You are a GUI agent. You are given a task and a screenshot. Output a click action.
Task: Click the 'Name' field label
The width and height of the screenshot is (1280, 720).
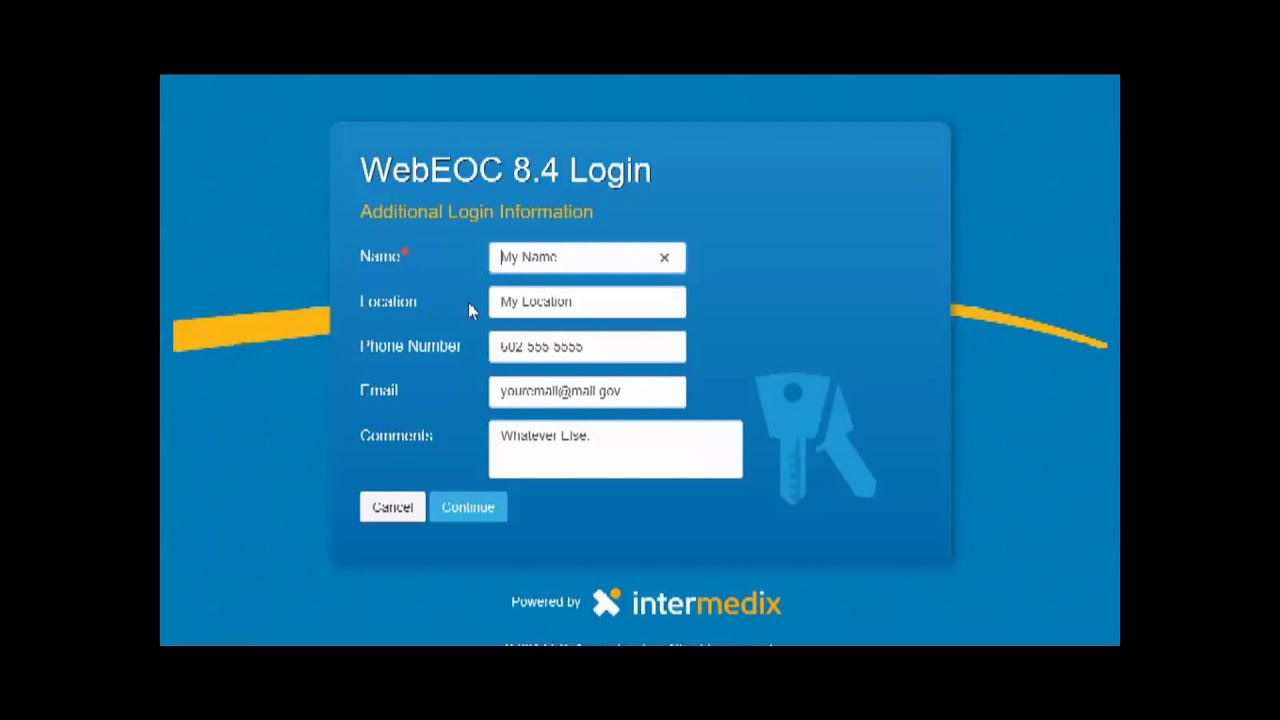click(x=380, y=257)
